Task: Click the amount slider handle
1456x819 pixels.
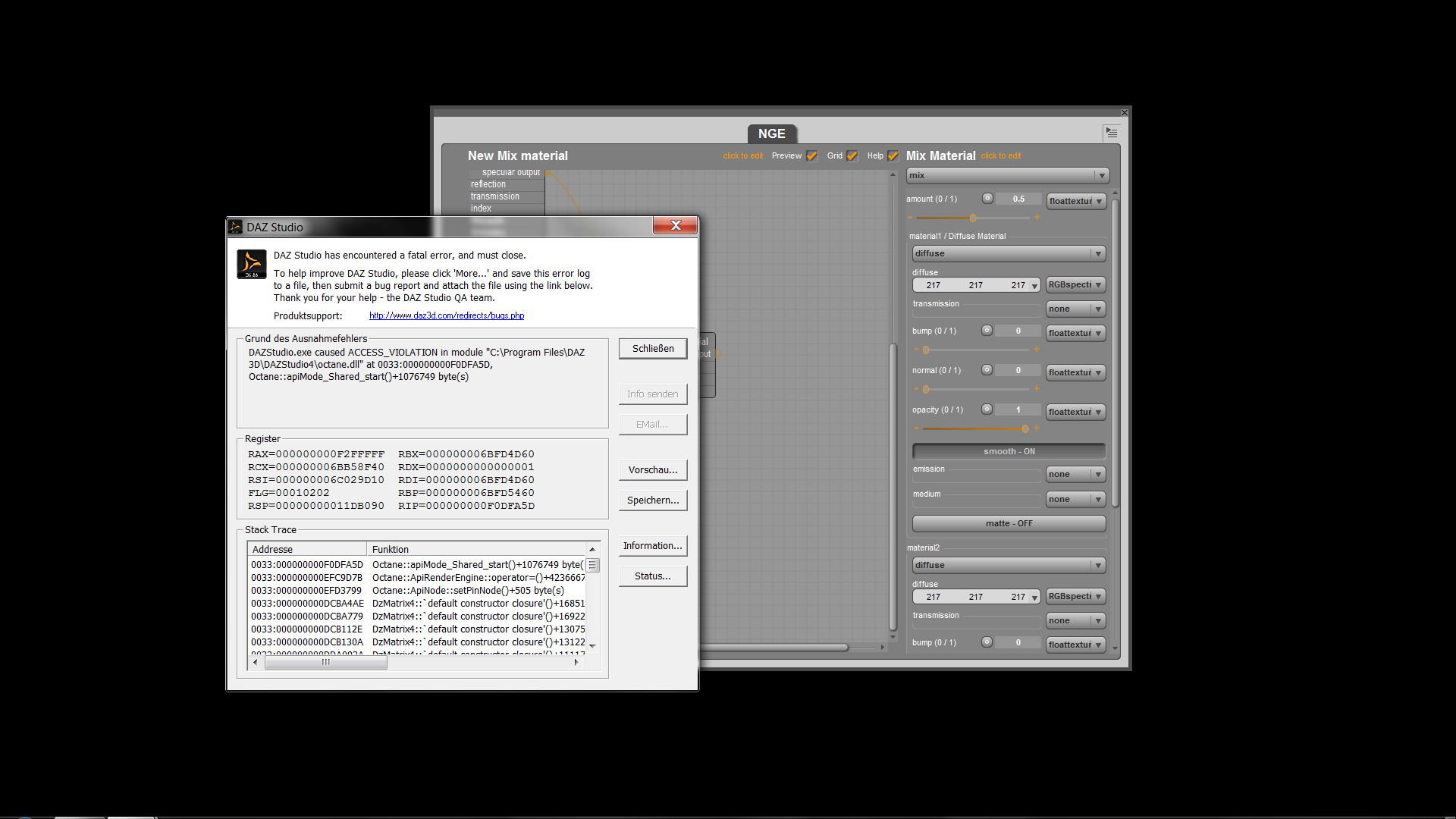Action: (973, 218)
